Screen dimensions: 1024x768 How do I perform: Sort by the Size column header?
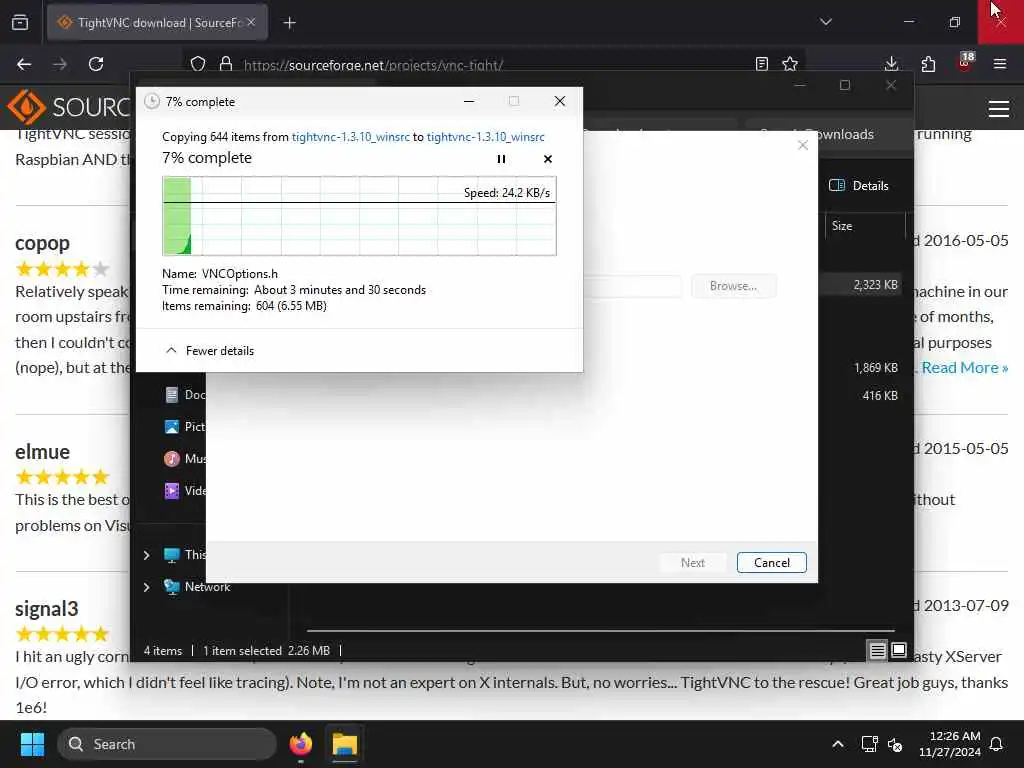point(864,226)
